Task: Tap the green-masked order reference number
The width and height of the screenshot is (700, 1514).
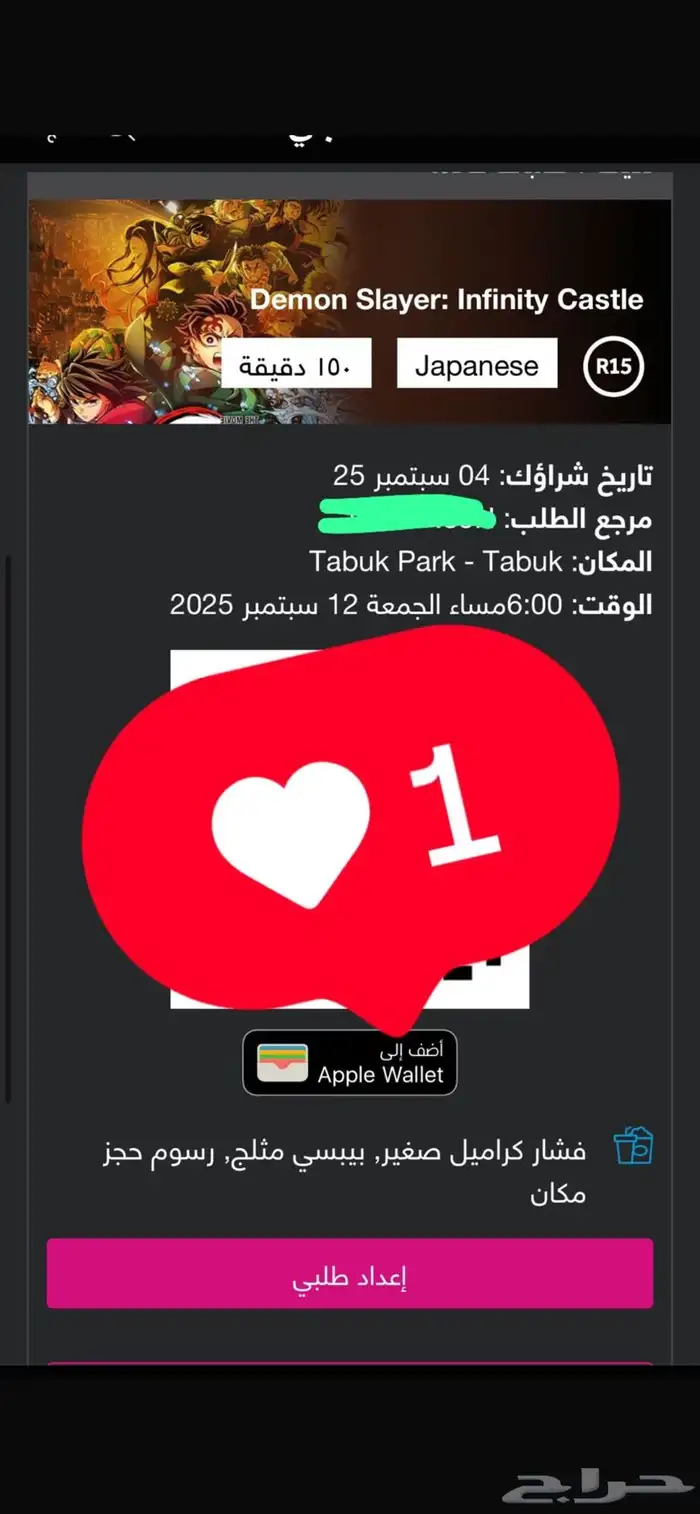Action: tap(407, 518)
